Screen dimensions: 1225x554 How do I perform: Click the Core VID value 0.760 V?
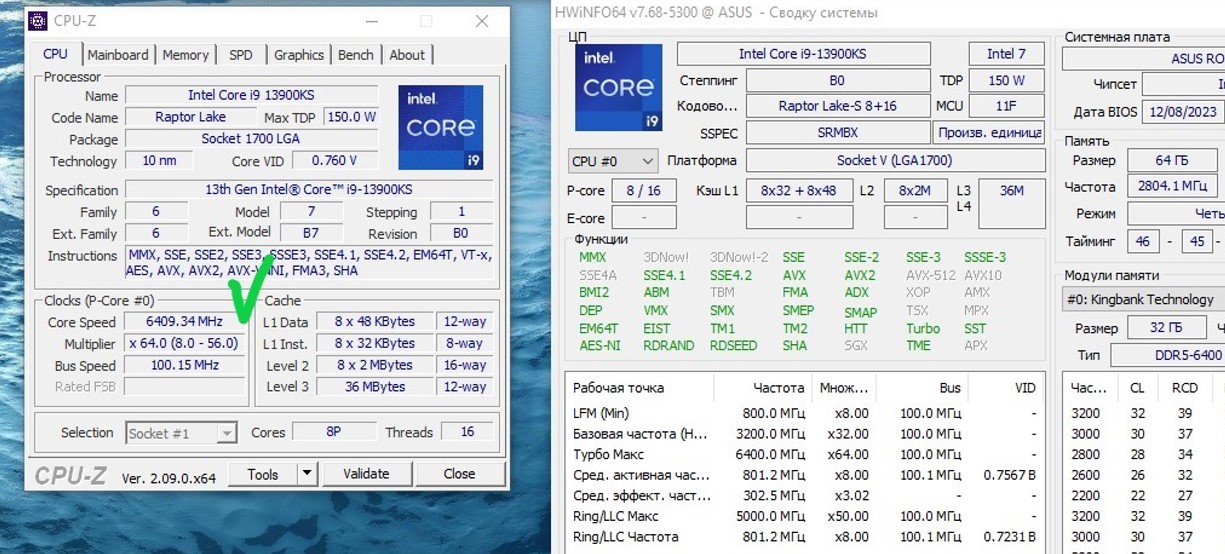335,161
